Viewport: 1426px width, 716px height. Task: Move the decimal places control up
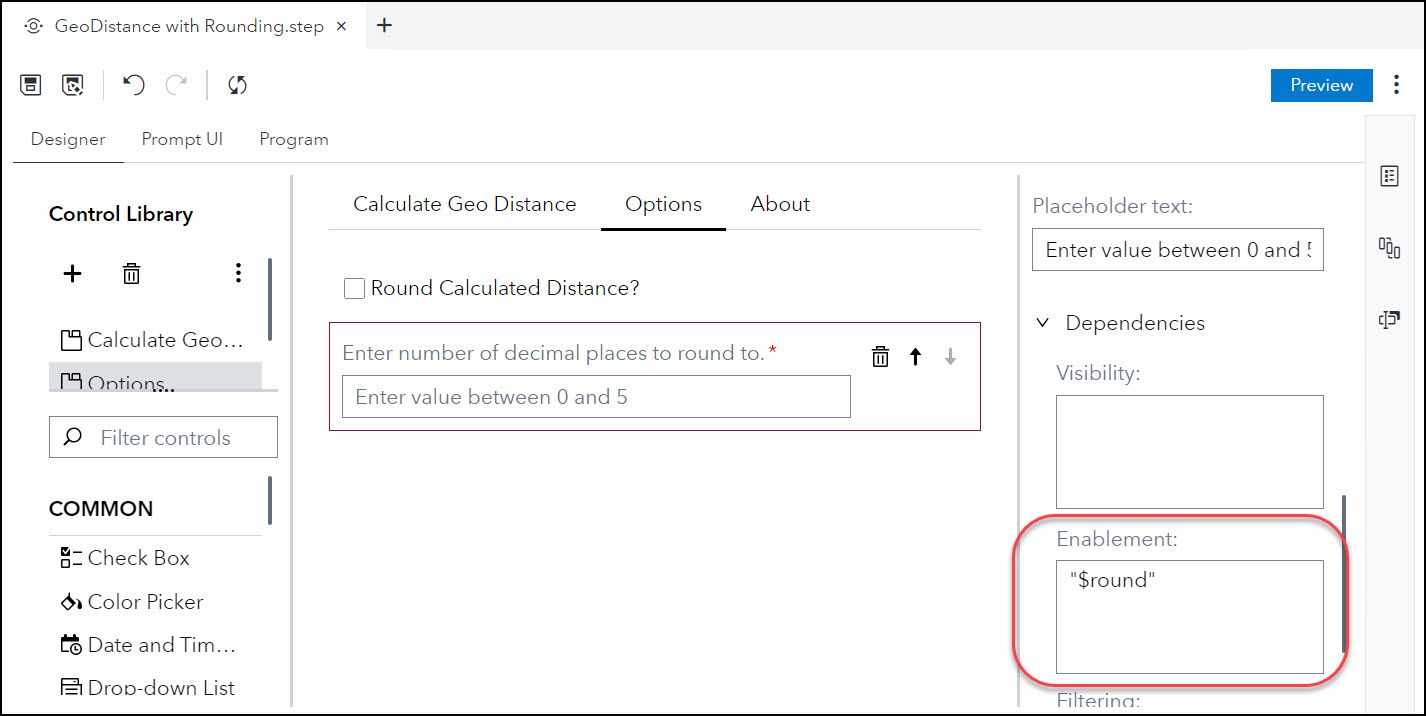point(915,356)
